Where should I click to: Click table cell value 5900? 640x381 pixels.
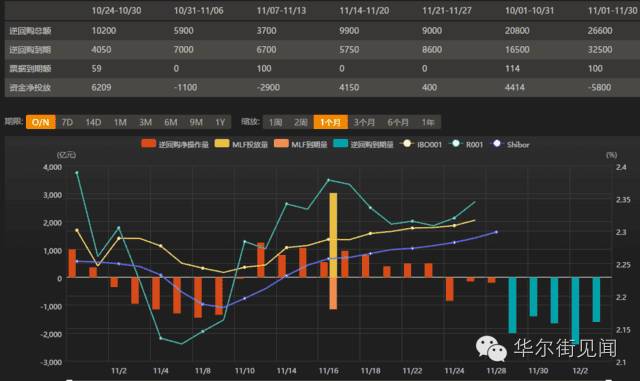pos(184,31)
